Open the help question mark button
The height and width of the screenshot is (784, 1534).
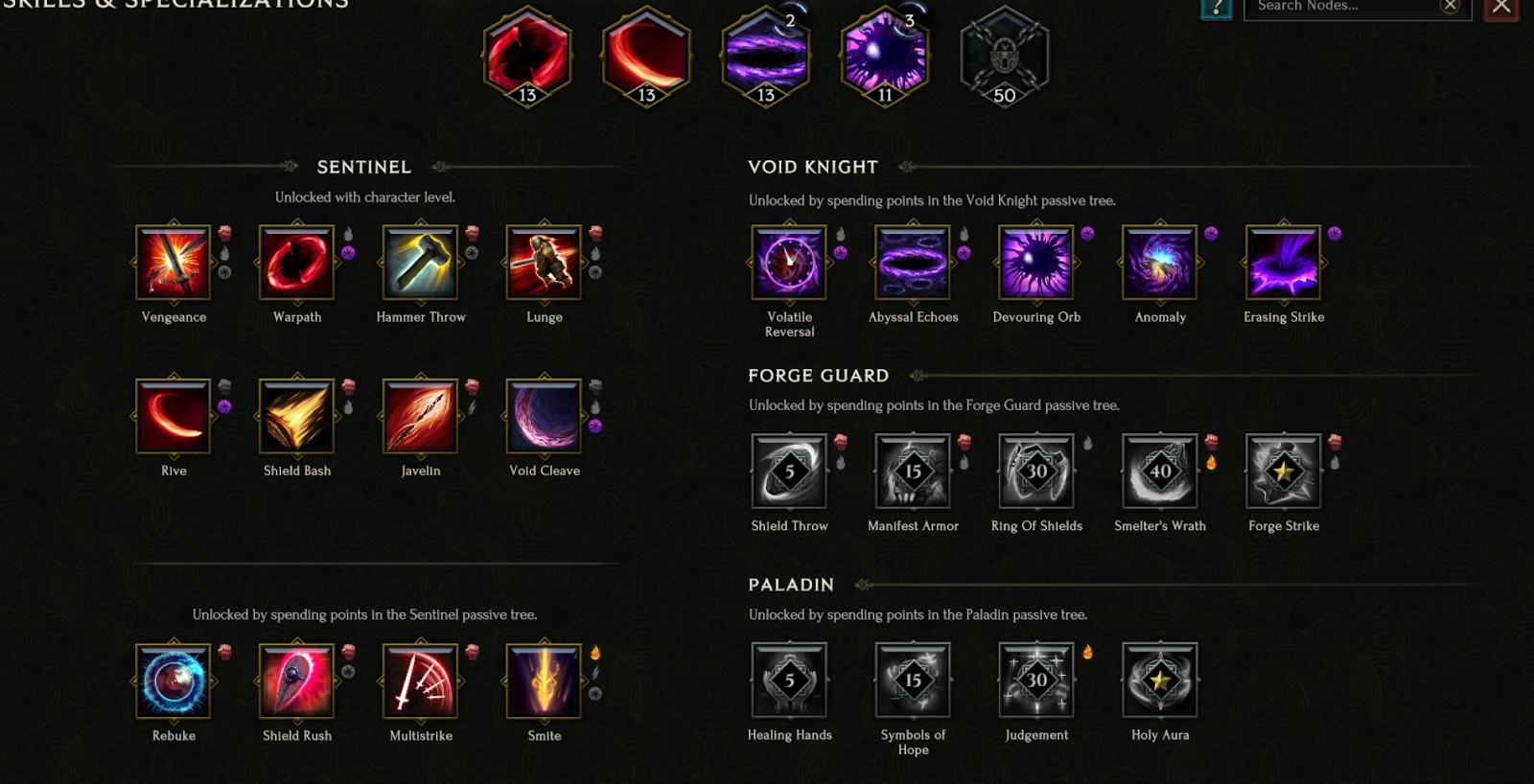pos(1216,8)
